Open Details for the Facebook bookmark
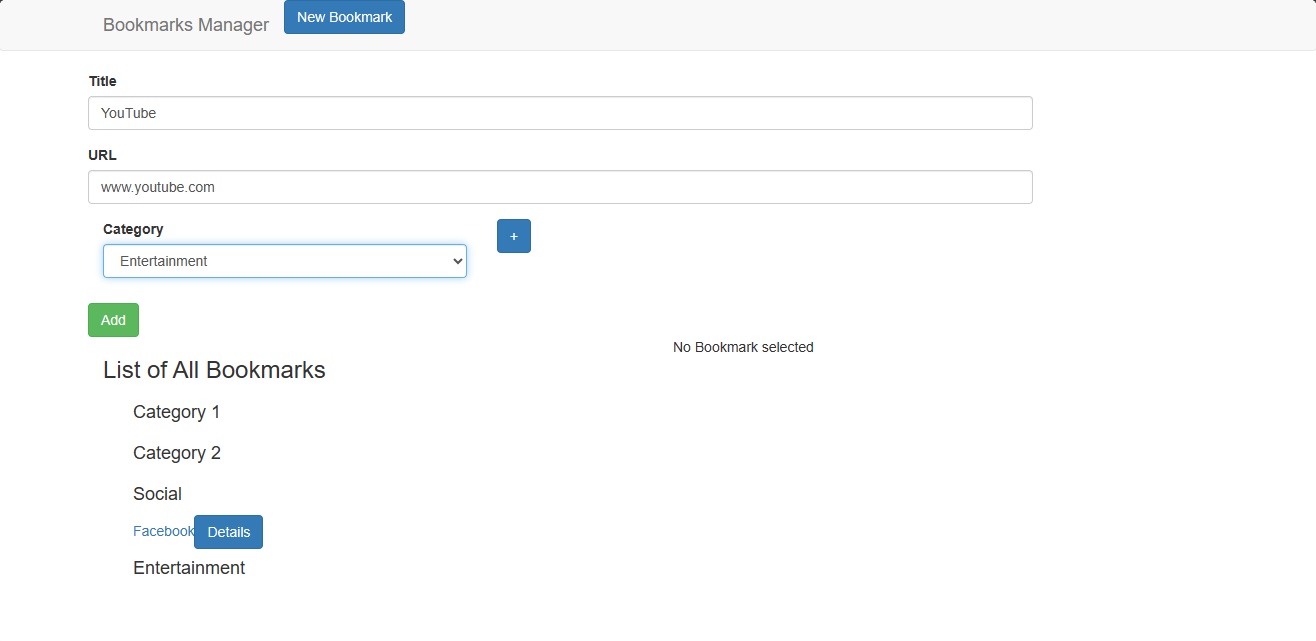1316x641 pixels. [x=228, y=532]
